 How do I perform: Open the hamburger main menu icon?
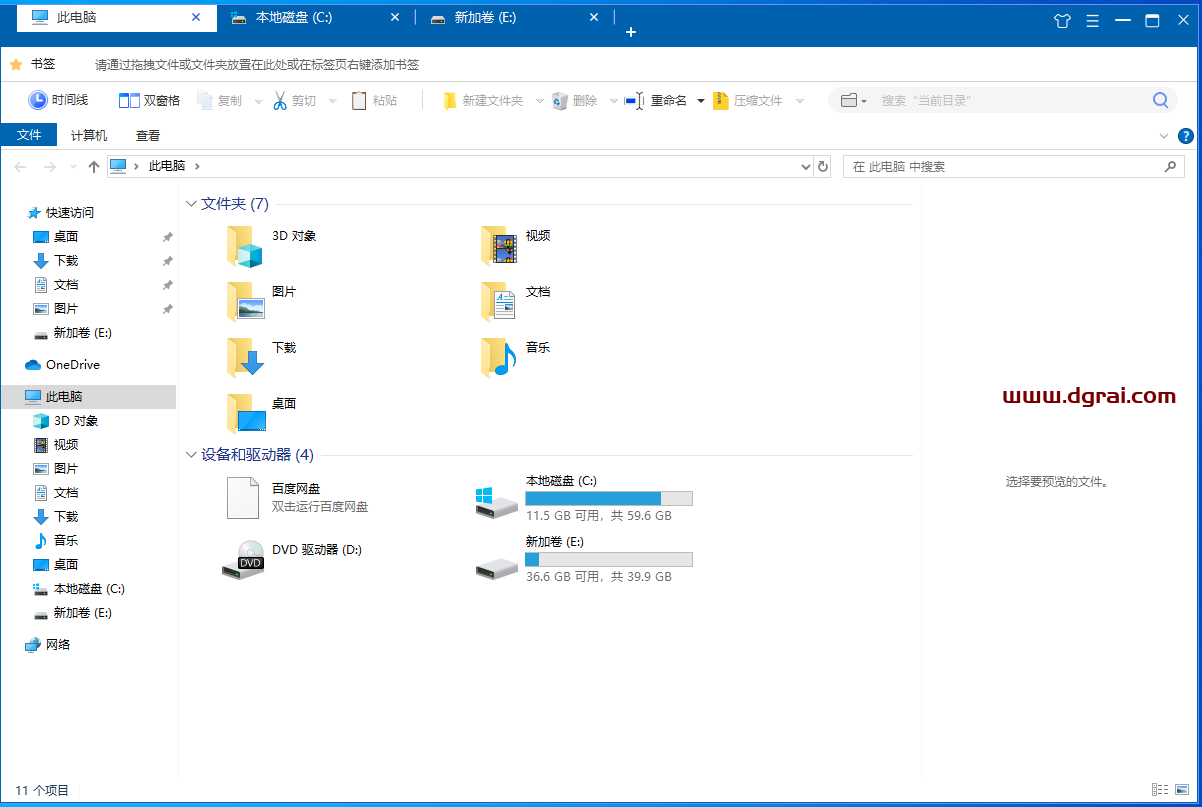[1093, 20]
